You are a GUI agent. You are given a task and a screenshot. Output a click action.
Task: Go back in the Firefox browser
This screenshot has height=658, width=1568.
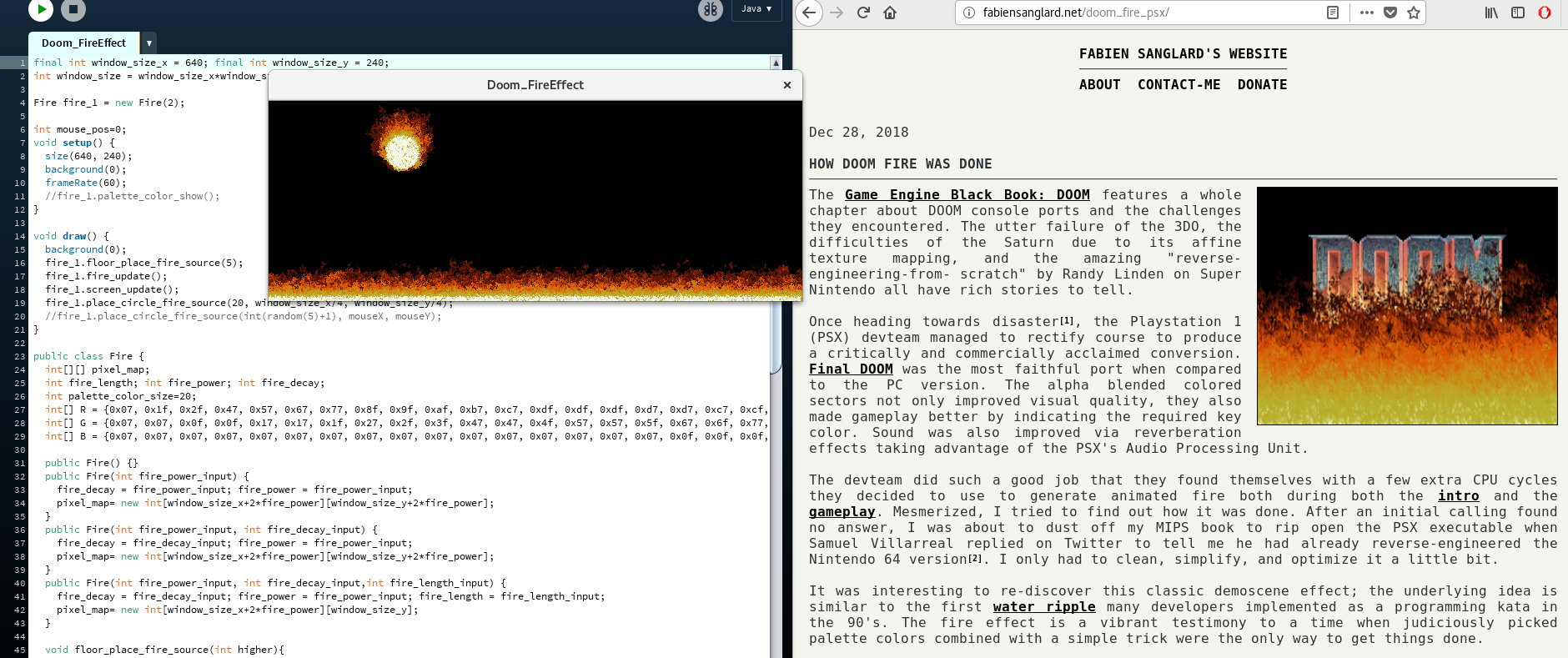(x=809, y=13)
